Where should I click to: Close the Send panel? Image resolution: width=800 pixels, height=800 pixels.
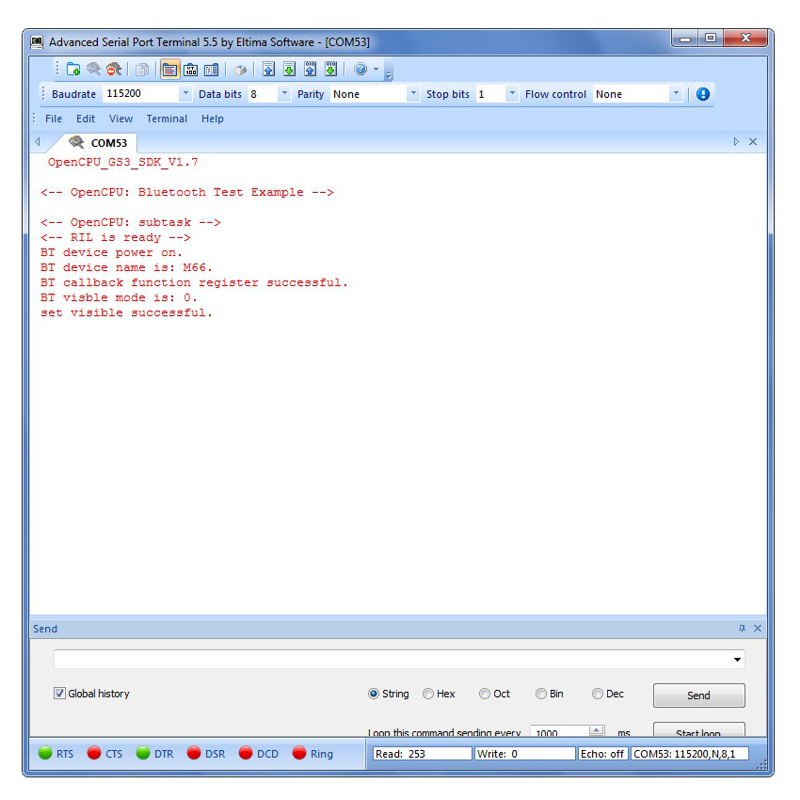758,628
